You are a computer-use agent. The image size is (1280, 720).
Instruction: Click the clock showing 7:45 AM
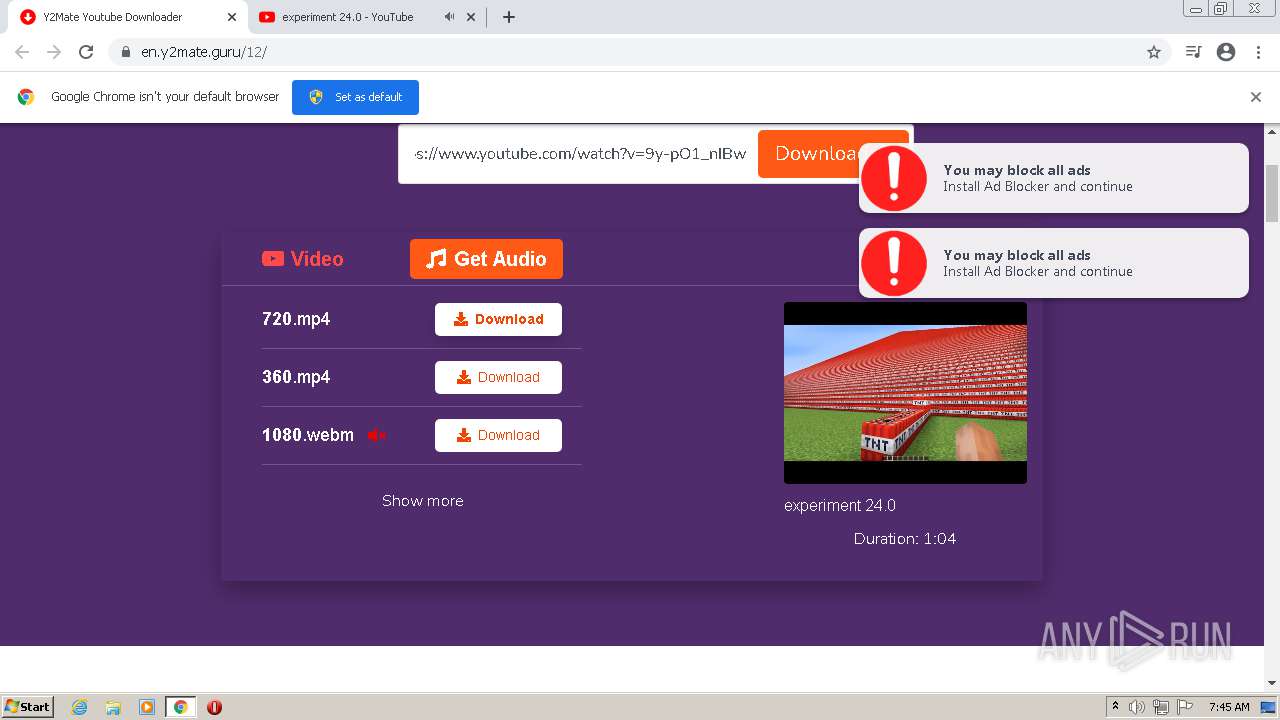(x=1229, y=707)
